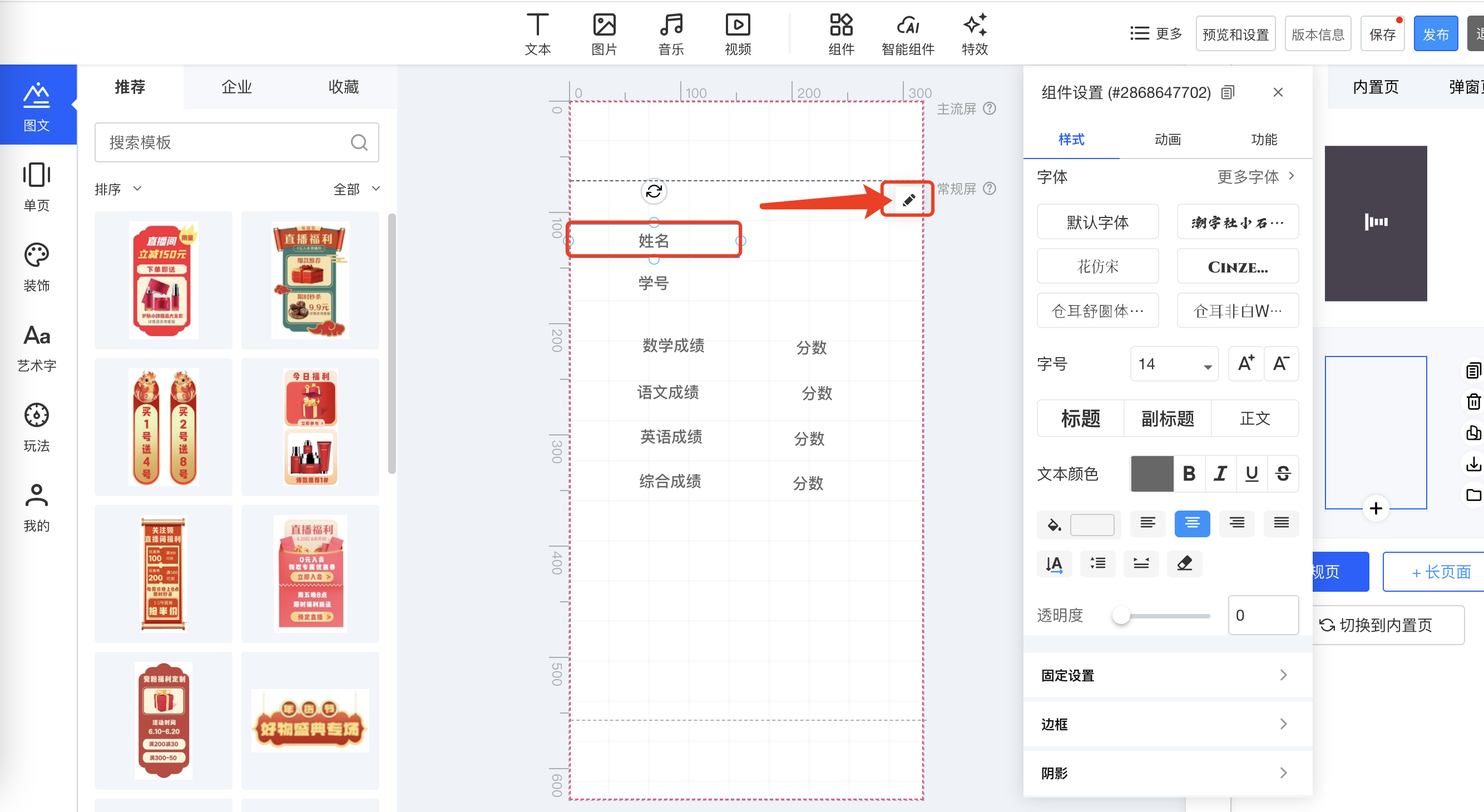Click the gray 文本颜色 swatch
Viewport: 1484px width, 812px height.
coord(1151,473)
